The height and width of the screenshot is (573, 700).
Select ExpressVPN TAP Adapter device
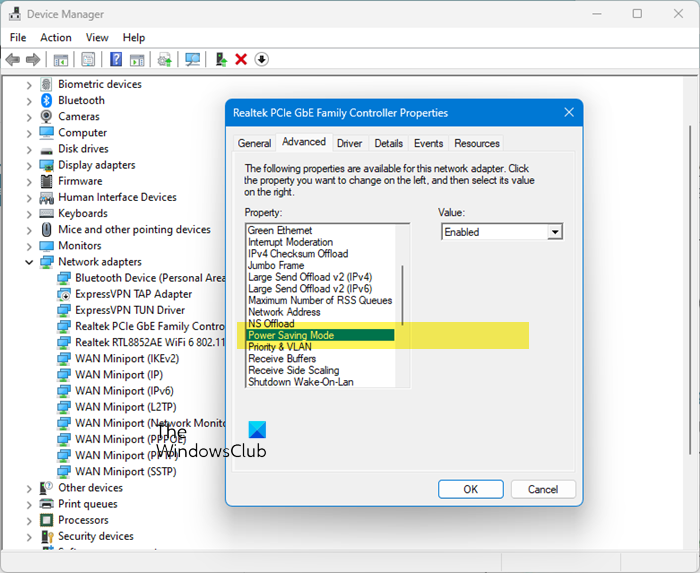pyautogui.click(x=133, y=294)
